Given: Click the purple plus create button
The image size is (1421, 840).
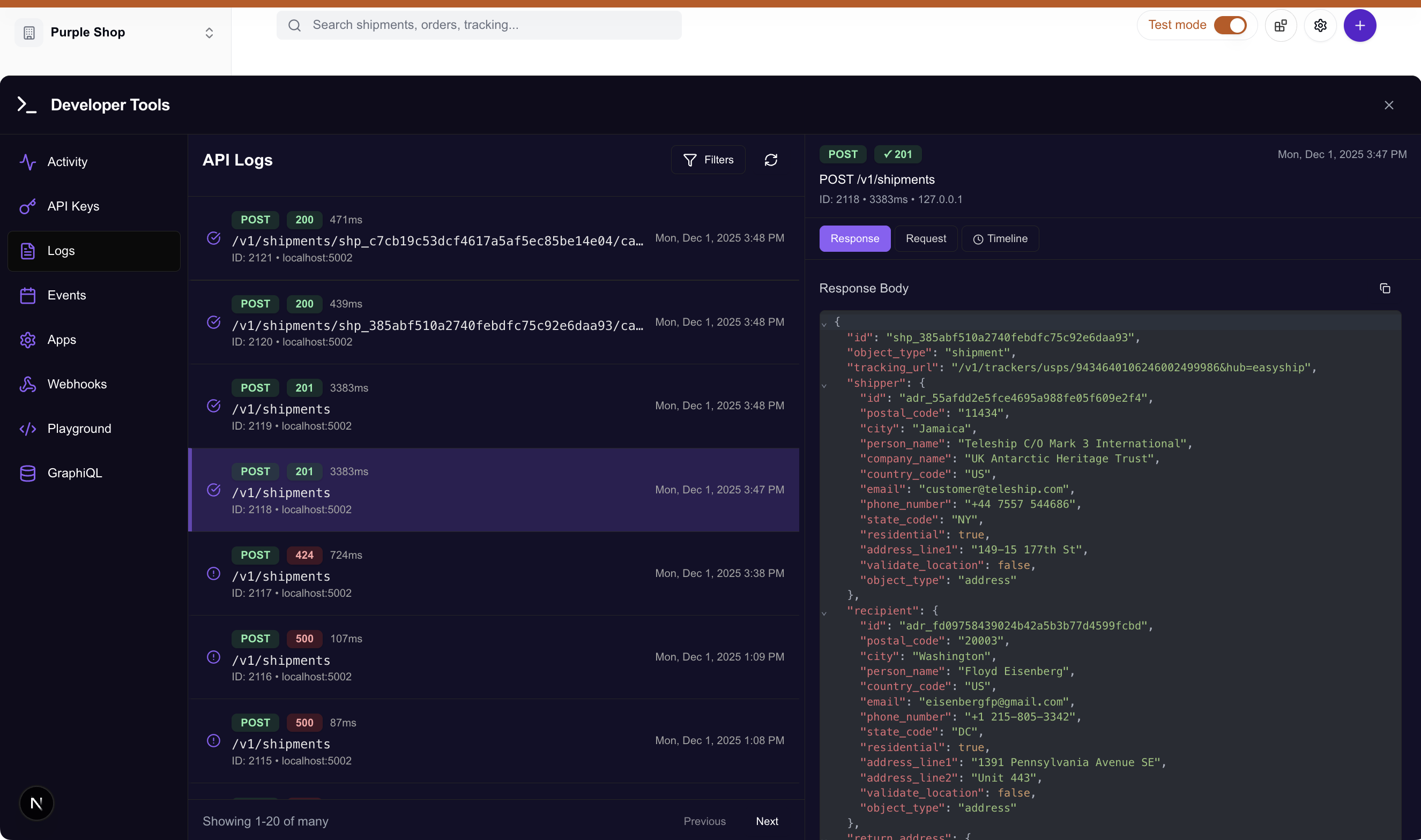Looking at the screenshot, I should (x=1360, y=26).
